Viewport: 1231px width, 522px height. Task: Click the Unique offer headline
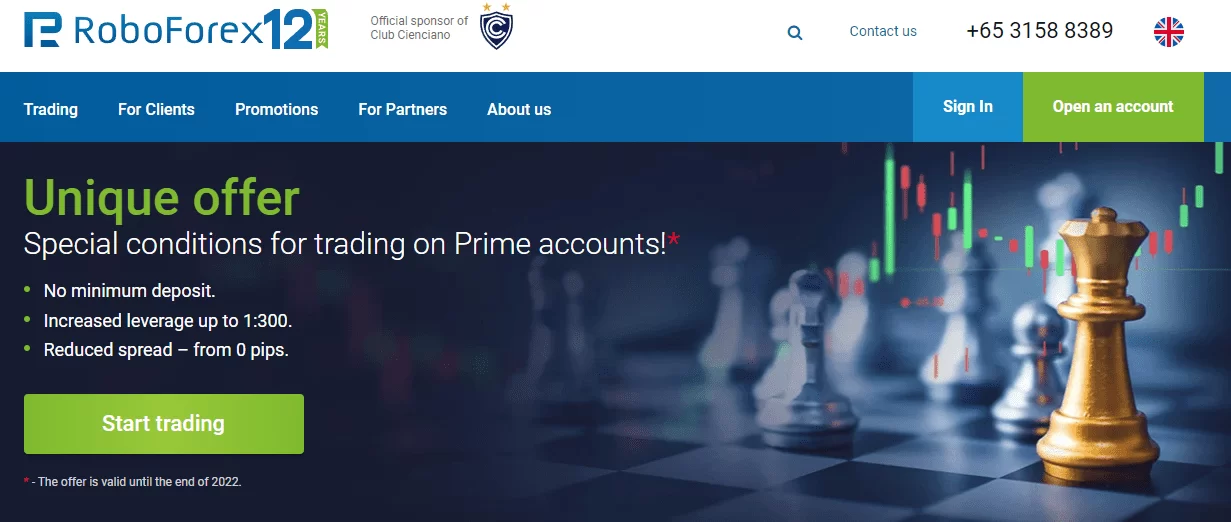[161, 197]
